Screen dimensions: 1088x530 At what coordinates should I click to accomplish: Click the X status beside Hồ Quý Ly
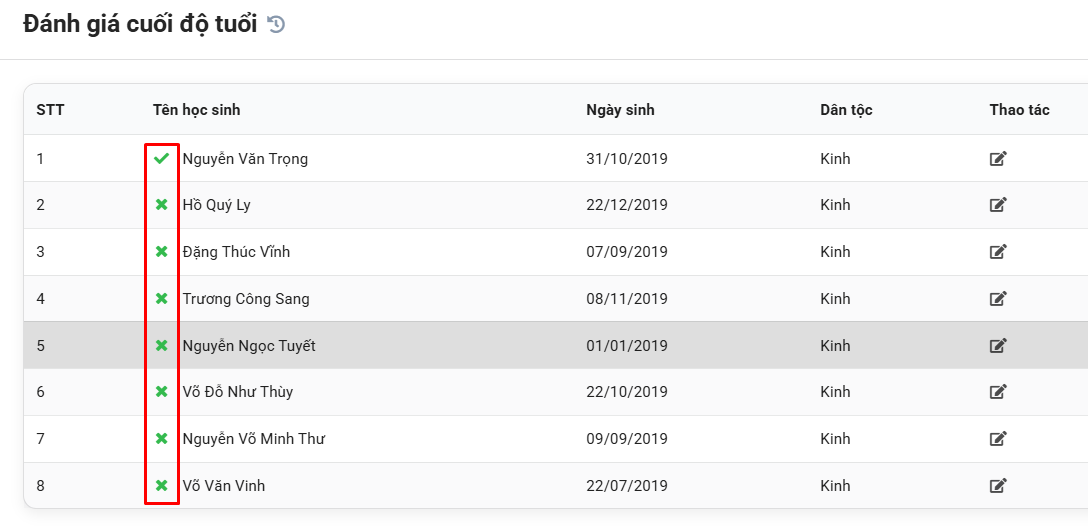point(161,205)
